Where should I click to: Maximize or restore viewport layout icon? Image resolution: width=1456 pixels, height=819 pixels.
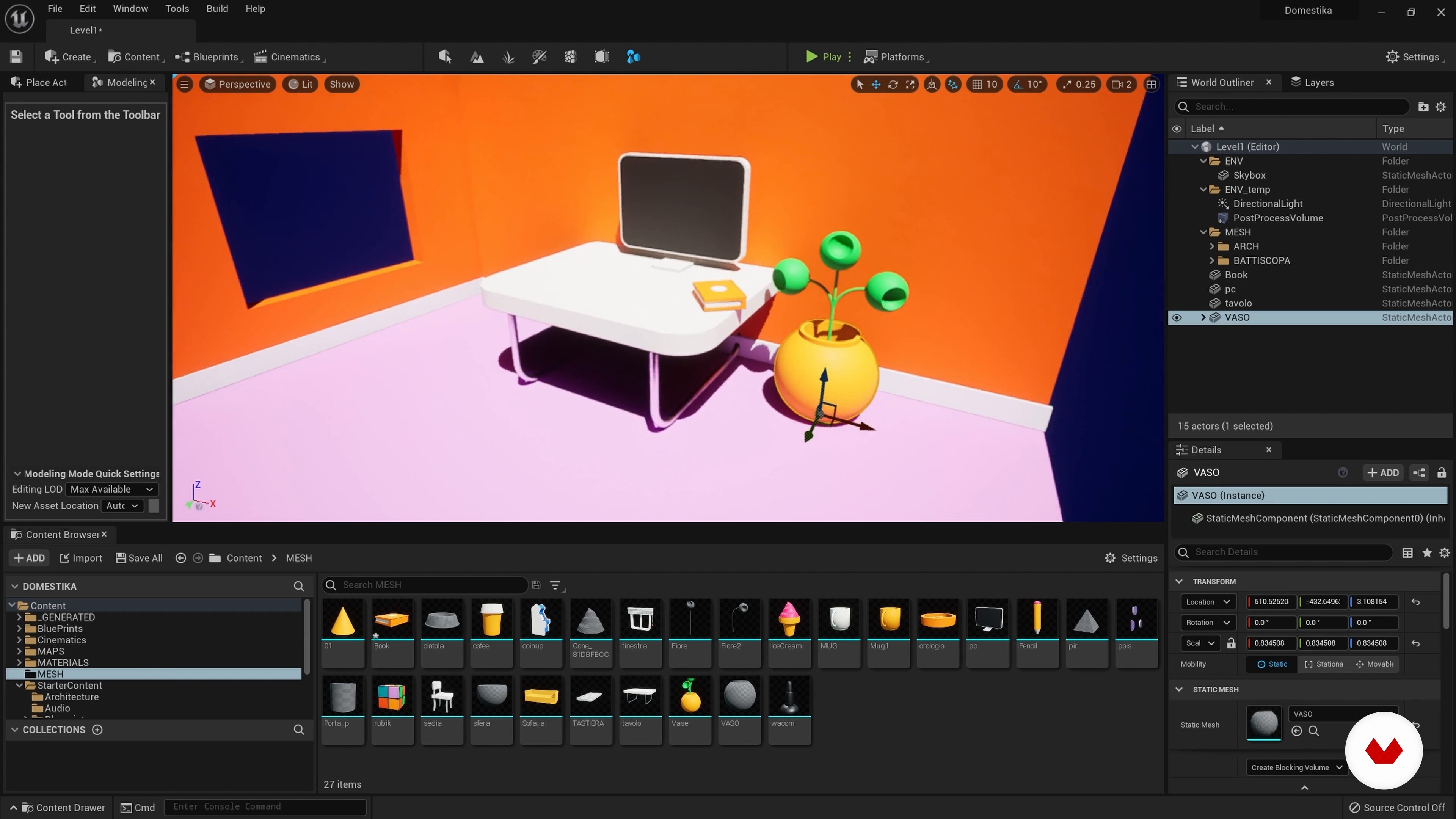1152,84
